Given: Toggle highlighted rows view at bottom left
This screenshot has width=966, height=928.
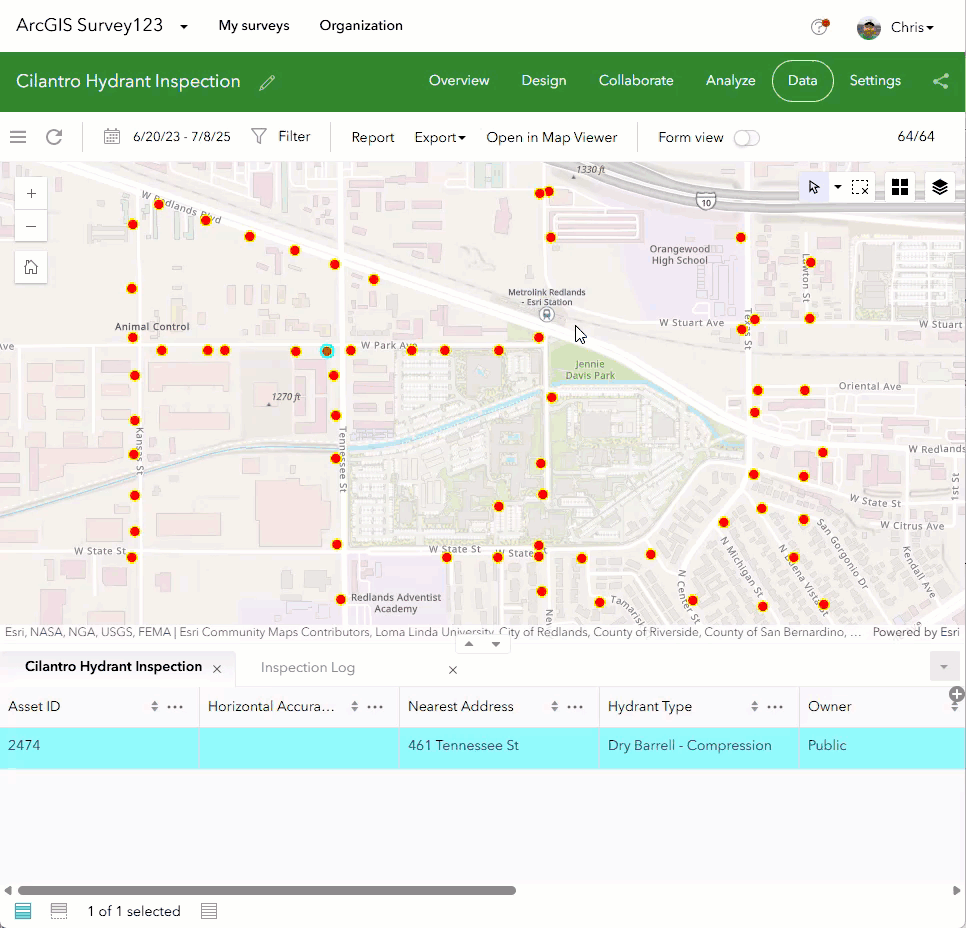Looking at the screenshot, I should pos(23,911).
